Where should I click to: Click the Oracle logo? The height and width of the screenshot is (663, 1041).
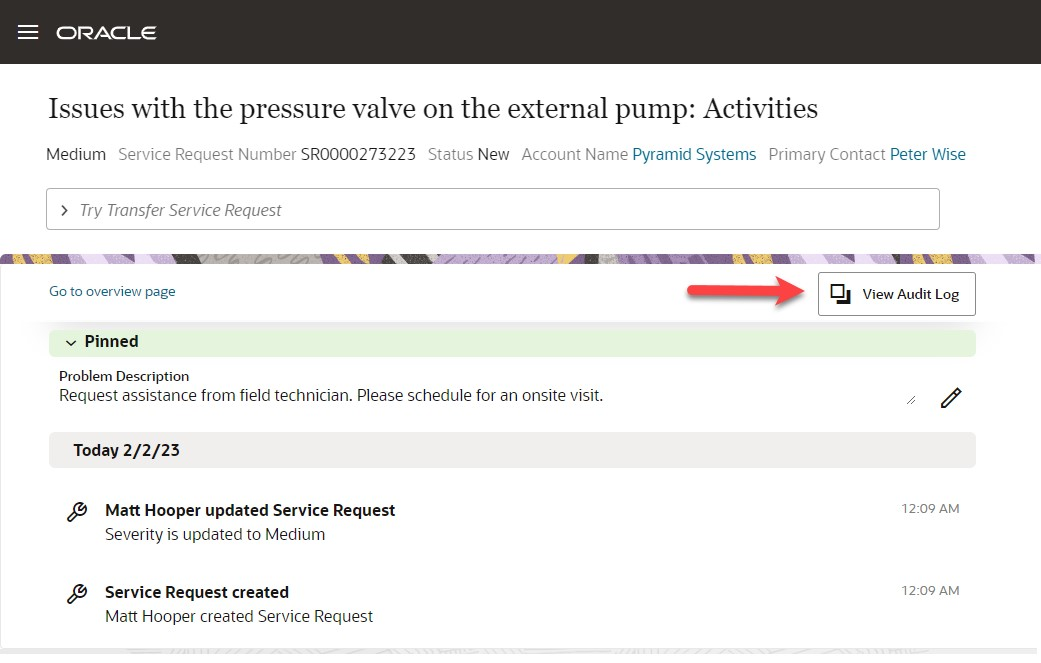pos(106,33)
